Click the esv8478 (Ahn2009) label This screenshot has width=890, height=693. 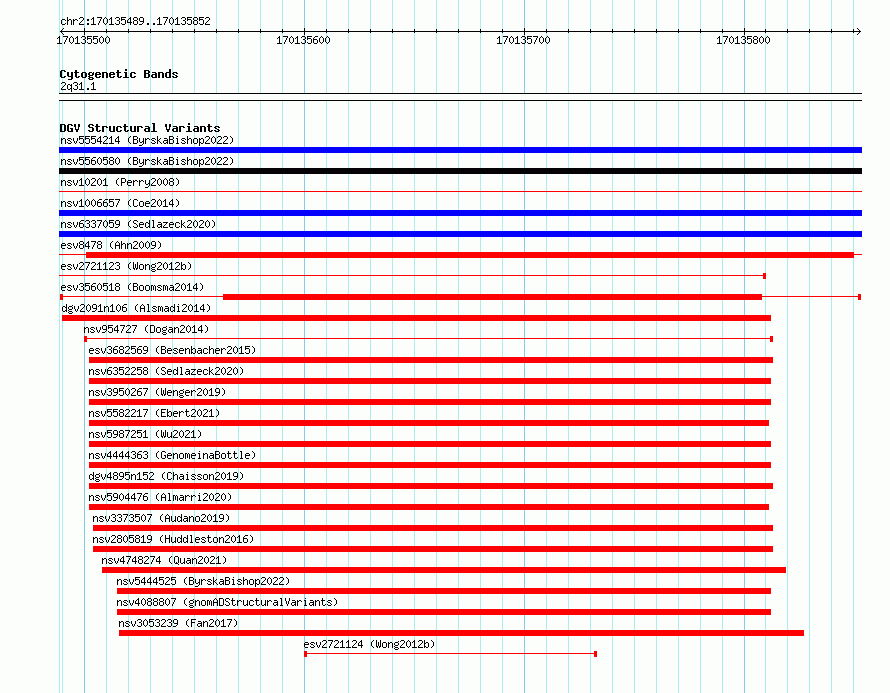(x=111, y=245)
